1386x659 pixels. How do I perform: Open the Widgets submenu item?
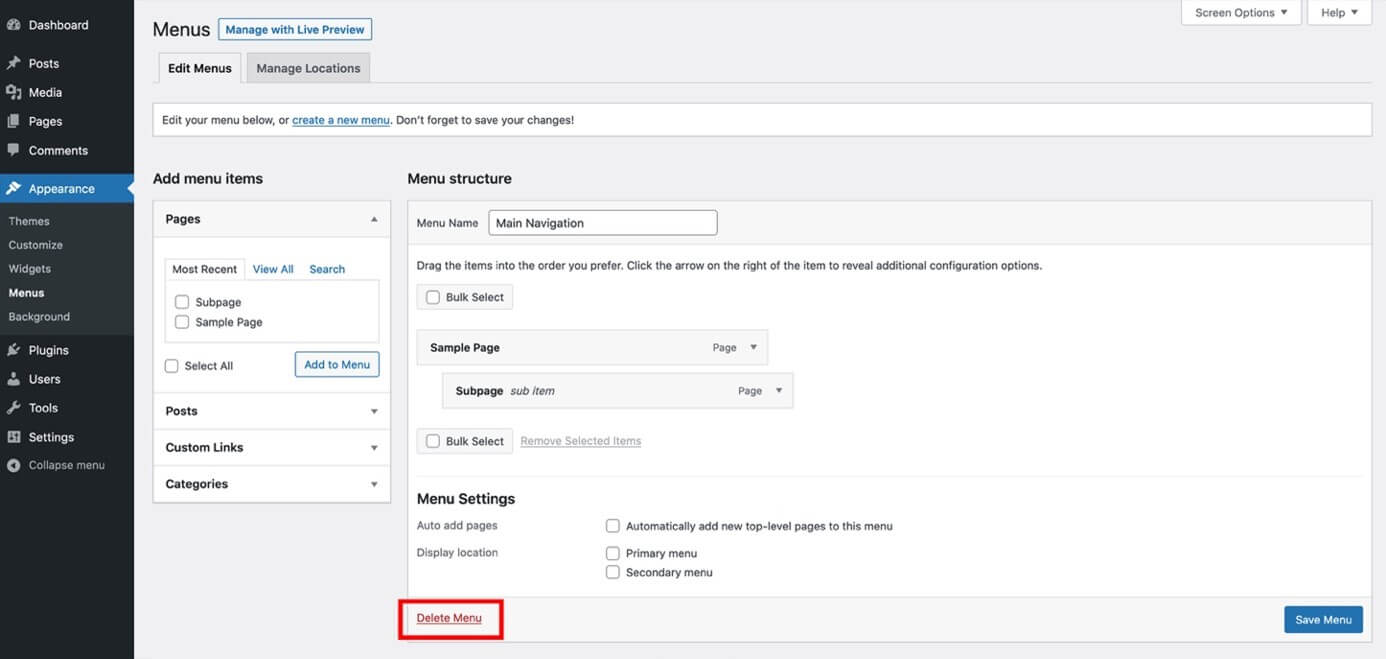coord(30,269)
